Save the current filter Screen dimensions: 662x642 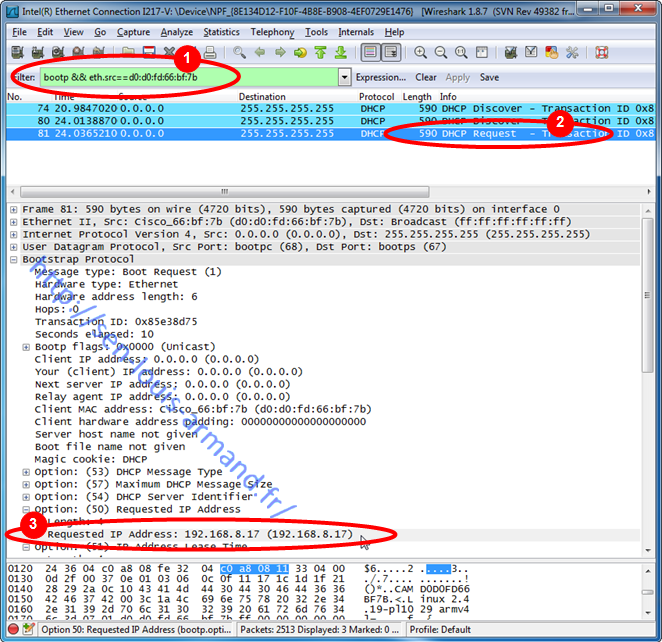pyautogui.click(x=489, y=77)
